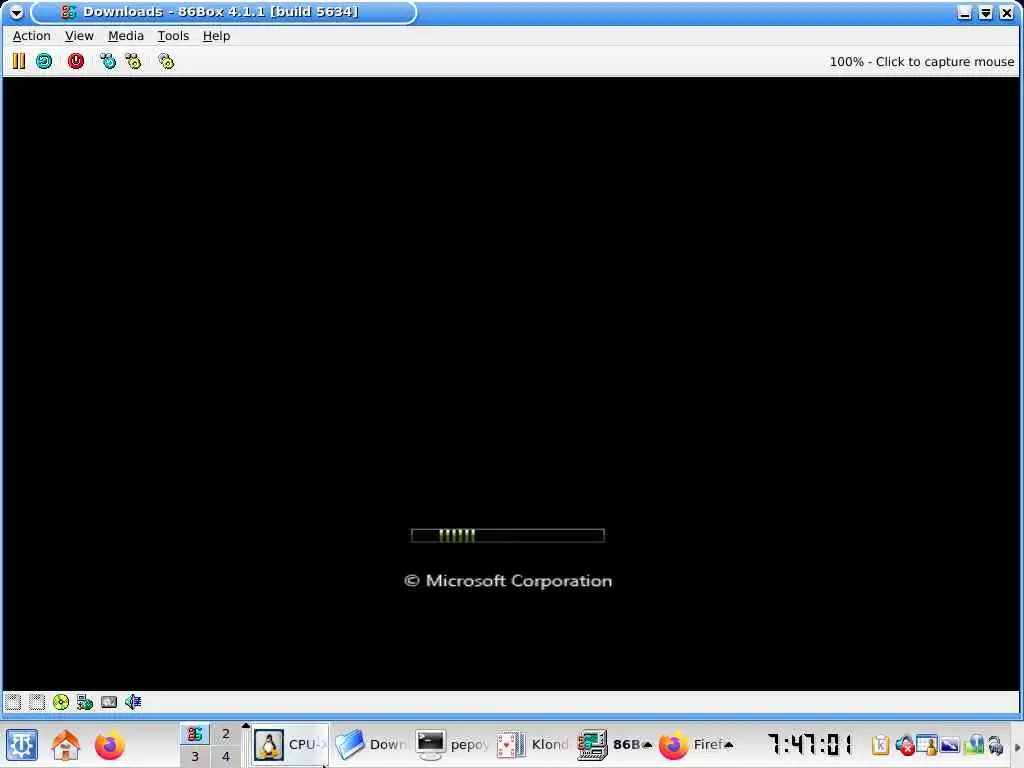Screen dimensions: 1024x768
Task: Switch to the pepoy terminal taskbar window
Action: click(x=452, y=745)
